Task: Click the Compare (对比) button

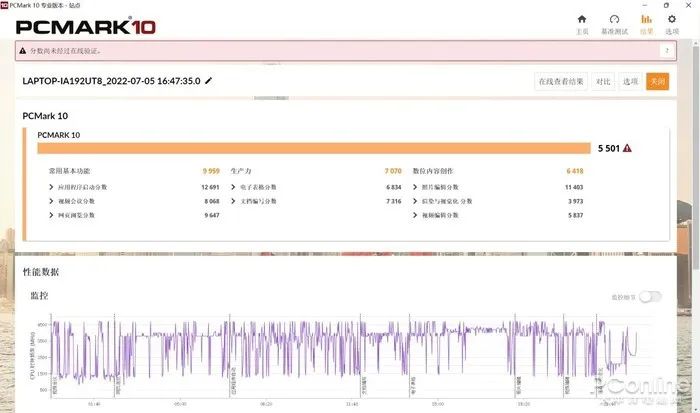Action: pyautogui.click(x=603, y=81)
